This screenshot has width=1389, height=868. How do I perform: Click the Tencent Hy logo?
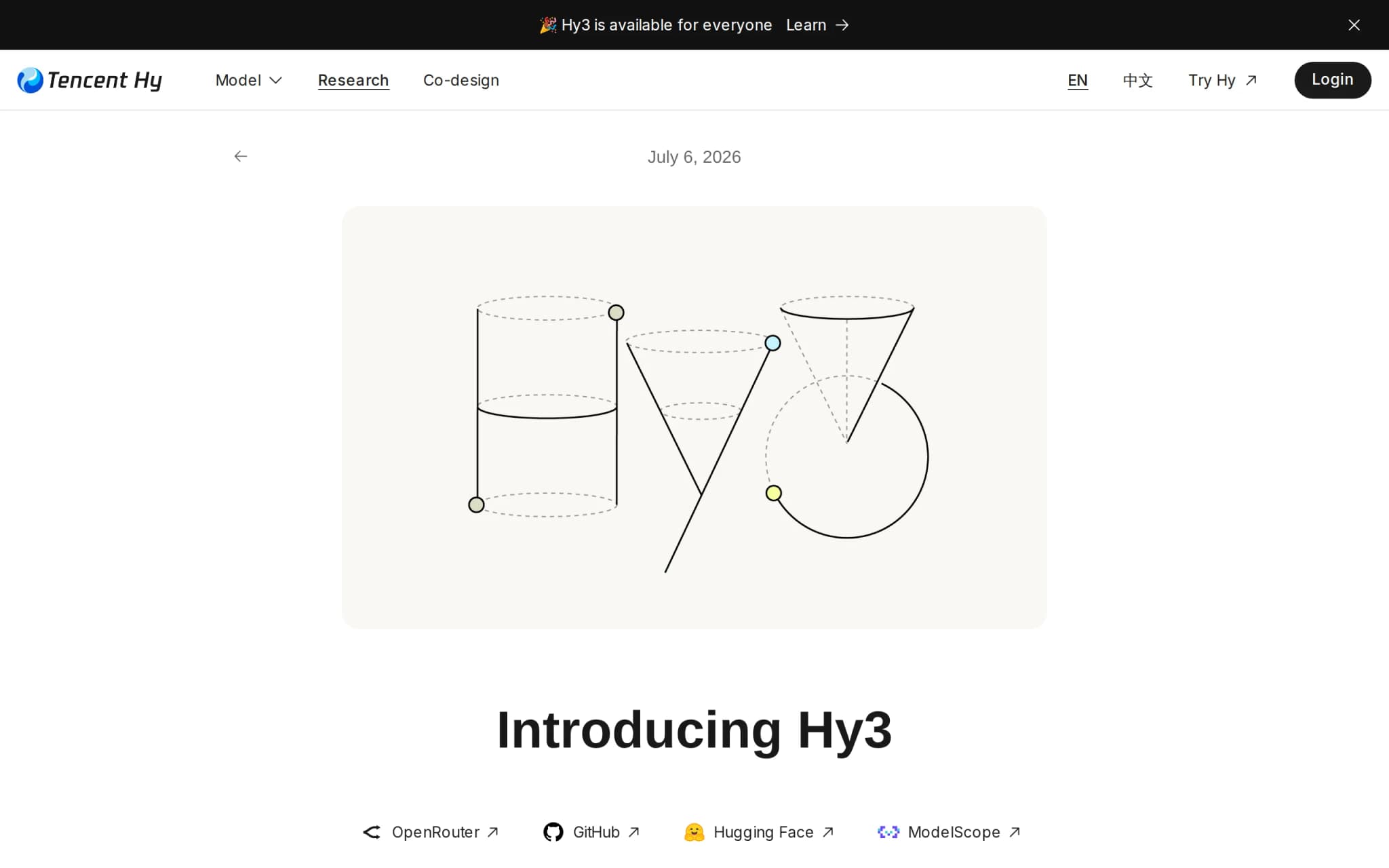click(90, 80)
